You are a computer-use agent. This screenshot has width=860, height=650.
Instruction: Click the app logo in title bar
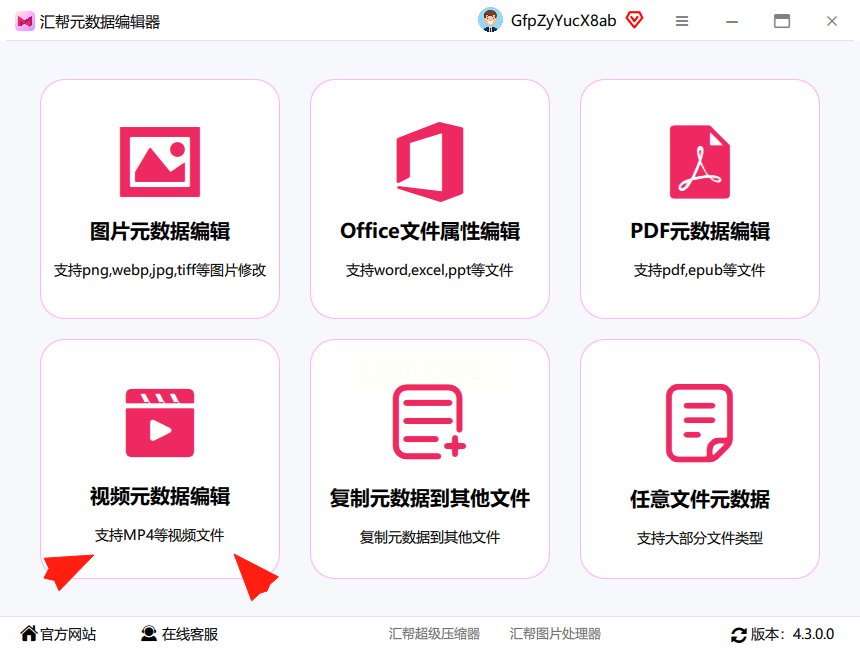[25, 21]
